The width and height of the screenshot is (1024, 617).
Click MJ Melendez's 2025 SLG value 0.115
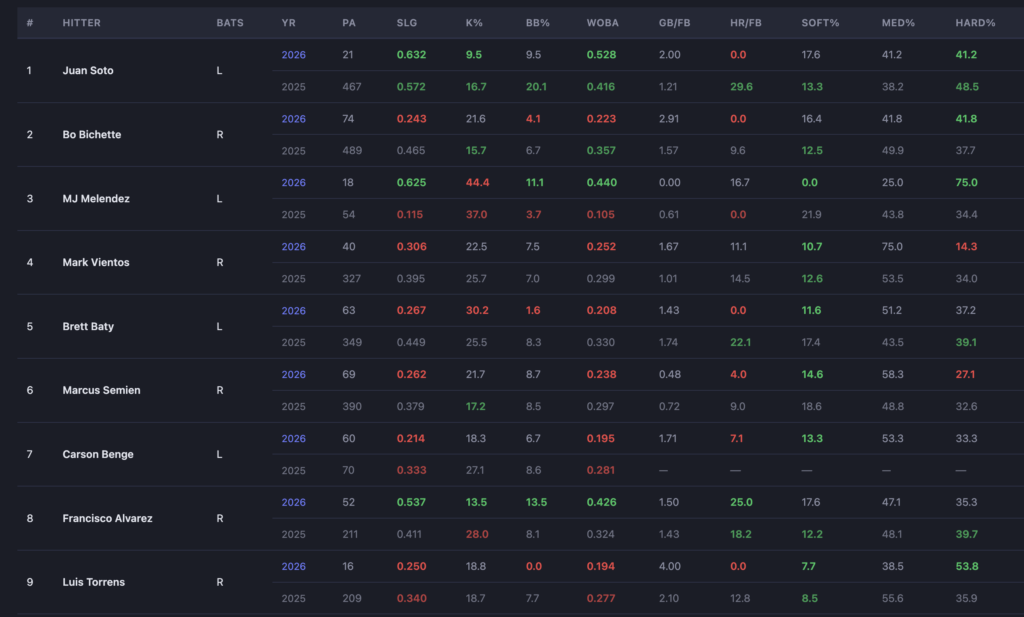click(409, 215)
